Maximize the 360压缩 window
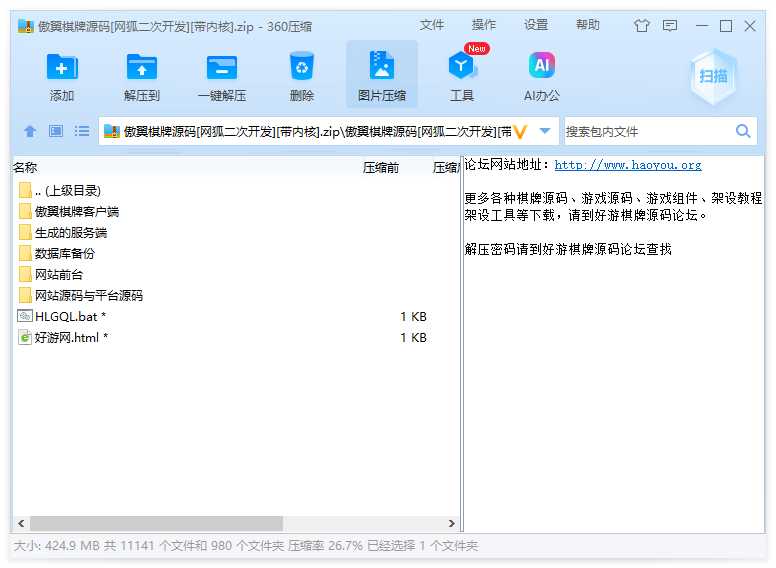The width and height of the screenshot is (776, 568). tap(726, 25)
